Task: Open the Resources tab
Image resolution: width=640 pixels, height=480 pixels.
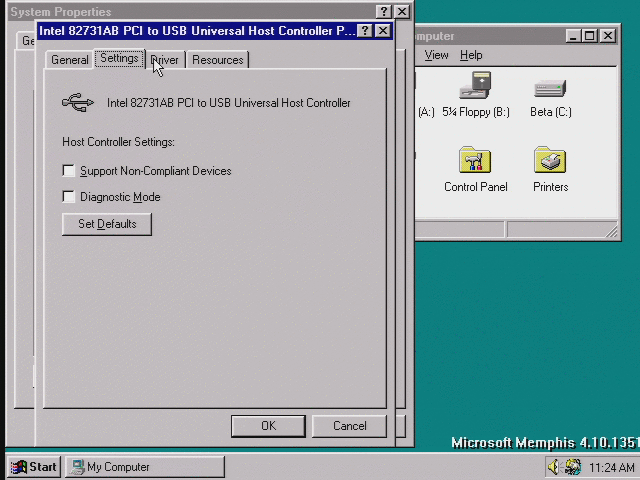Action: point(218,60)
